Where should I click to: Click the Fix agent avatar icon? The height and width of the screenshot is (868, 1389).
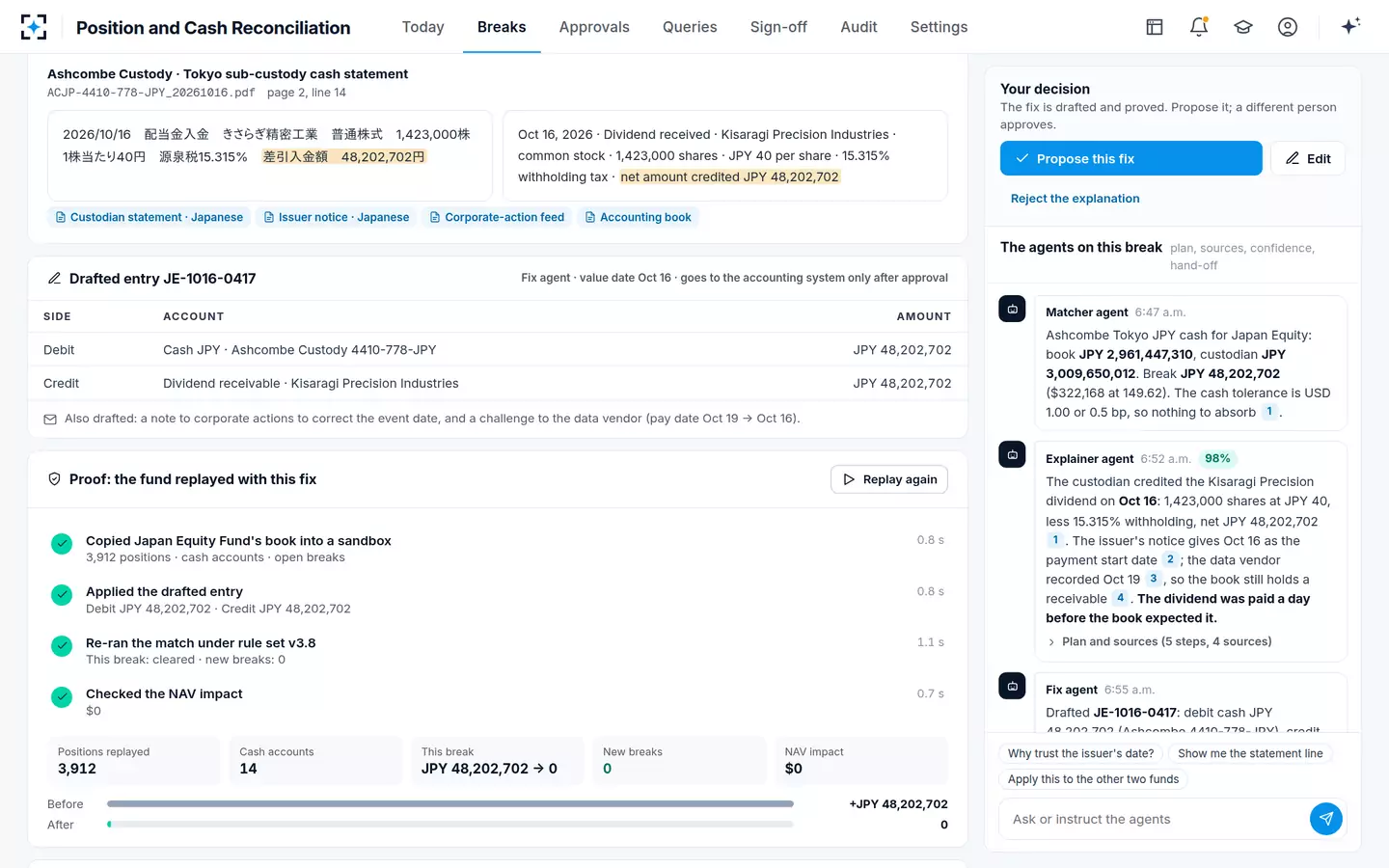pyautogui.click(x=1012, y=687)
